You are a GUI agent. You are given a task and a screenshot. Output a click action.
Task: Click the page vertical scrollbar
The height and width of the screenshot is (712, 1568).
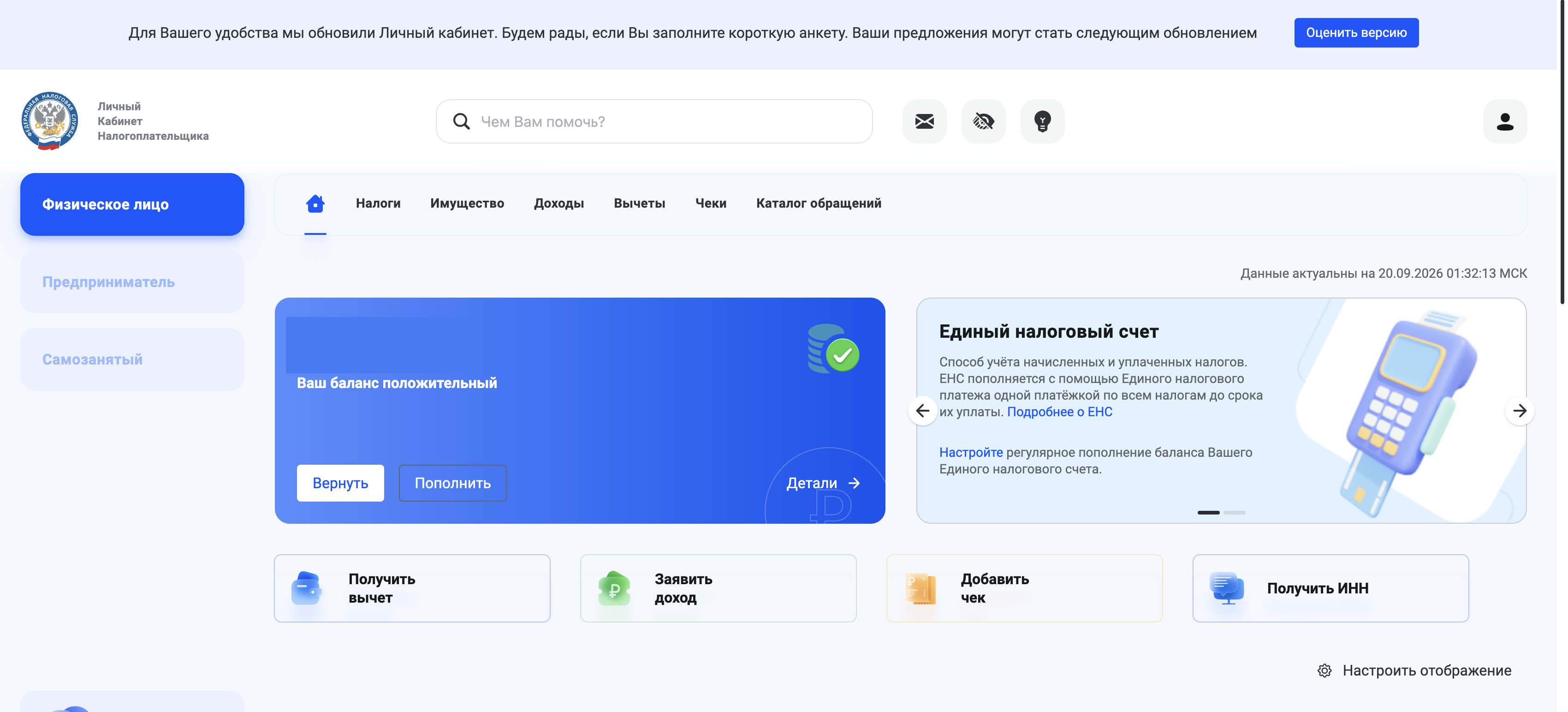[1562, 152]
